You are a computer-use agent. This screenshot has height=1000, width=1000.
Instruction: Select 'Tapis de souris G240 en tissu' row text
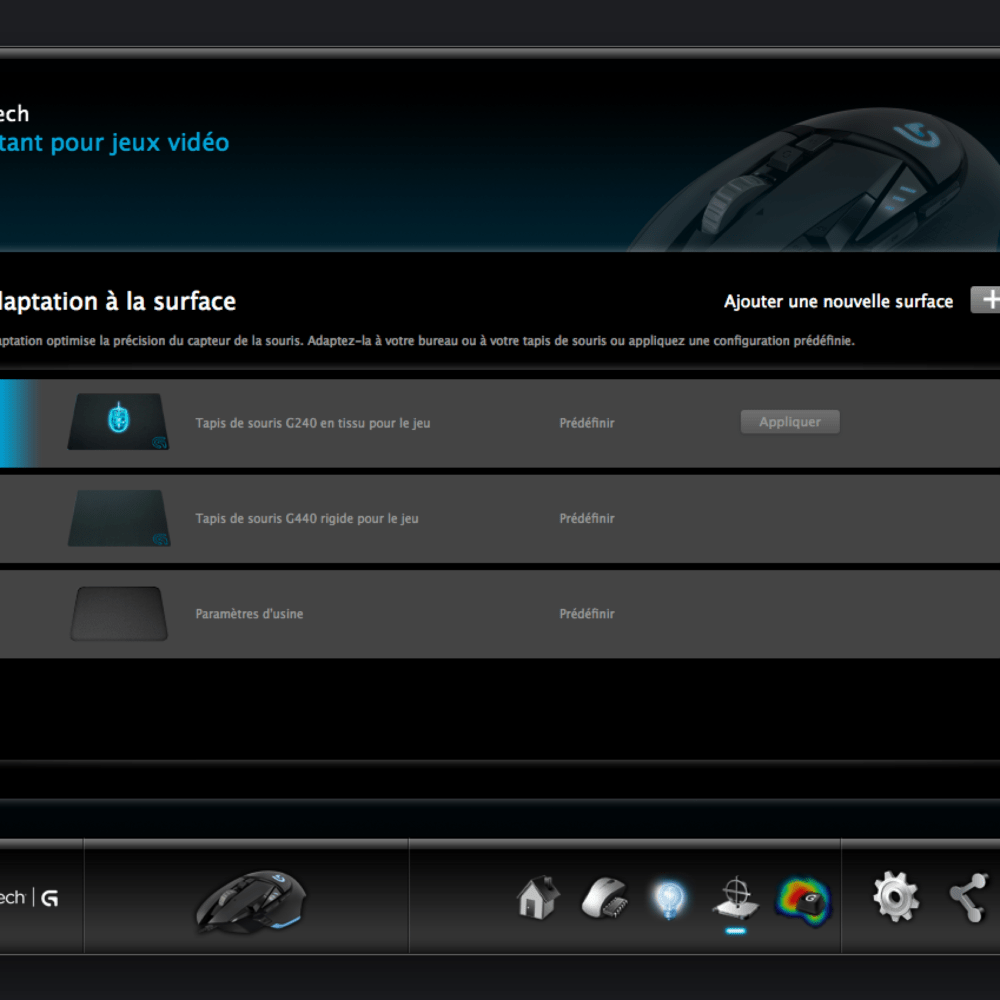[x=312, y=423]
